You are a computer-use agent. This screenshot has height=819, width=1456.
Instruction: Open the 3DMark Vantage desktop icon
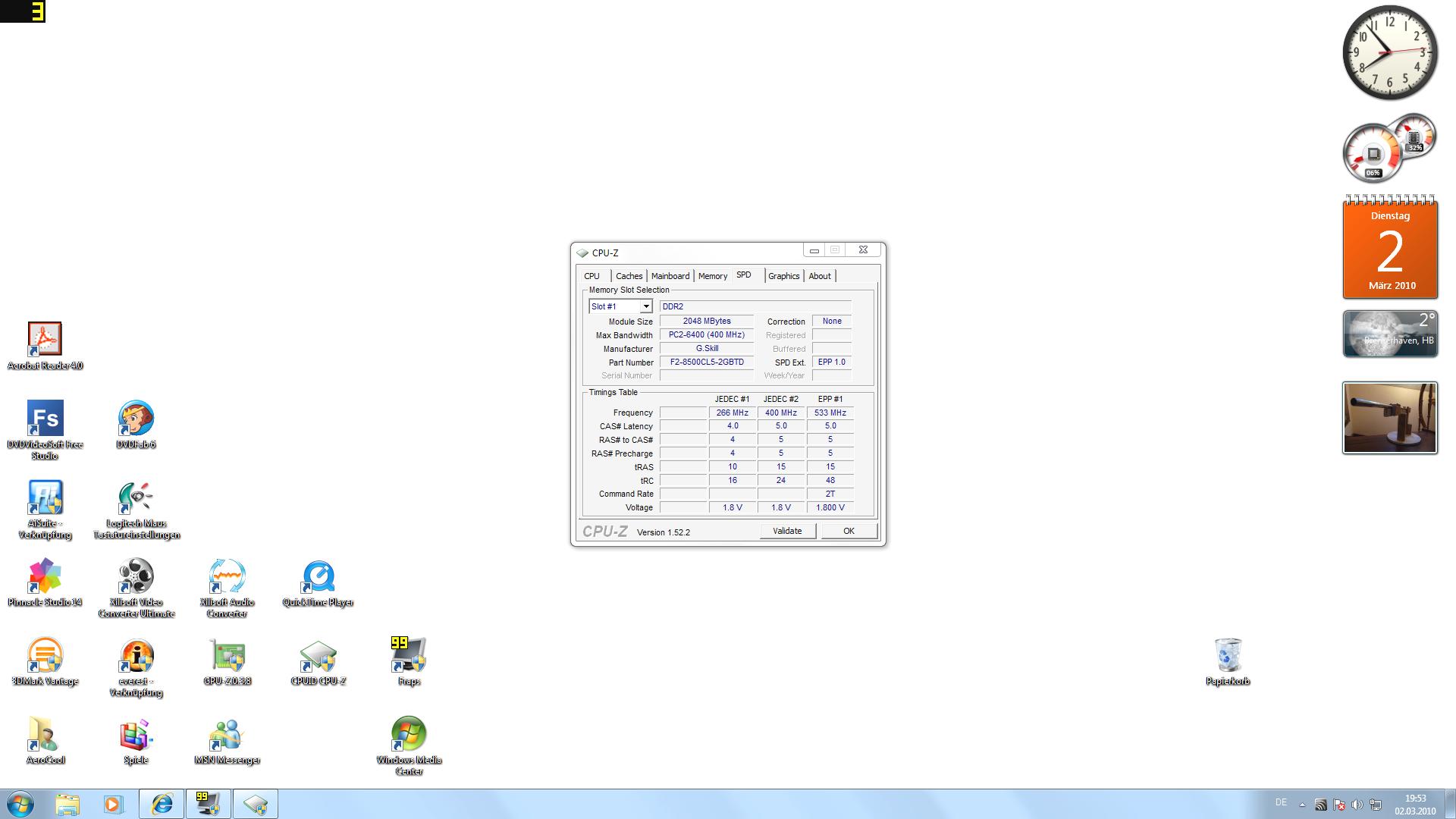45,656
